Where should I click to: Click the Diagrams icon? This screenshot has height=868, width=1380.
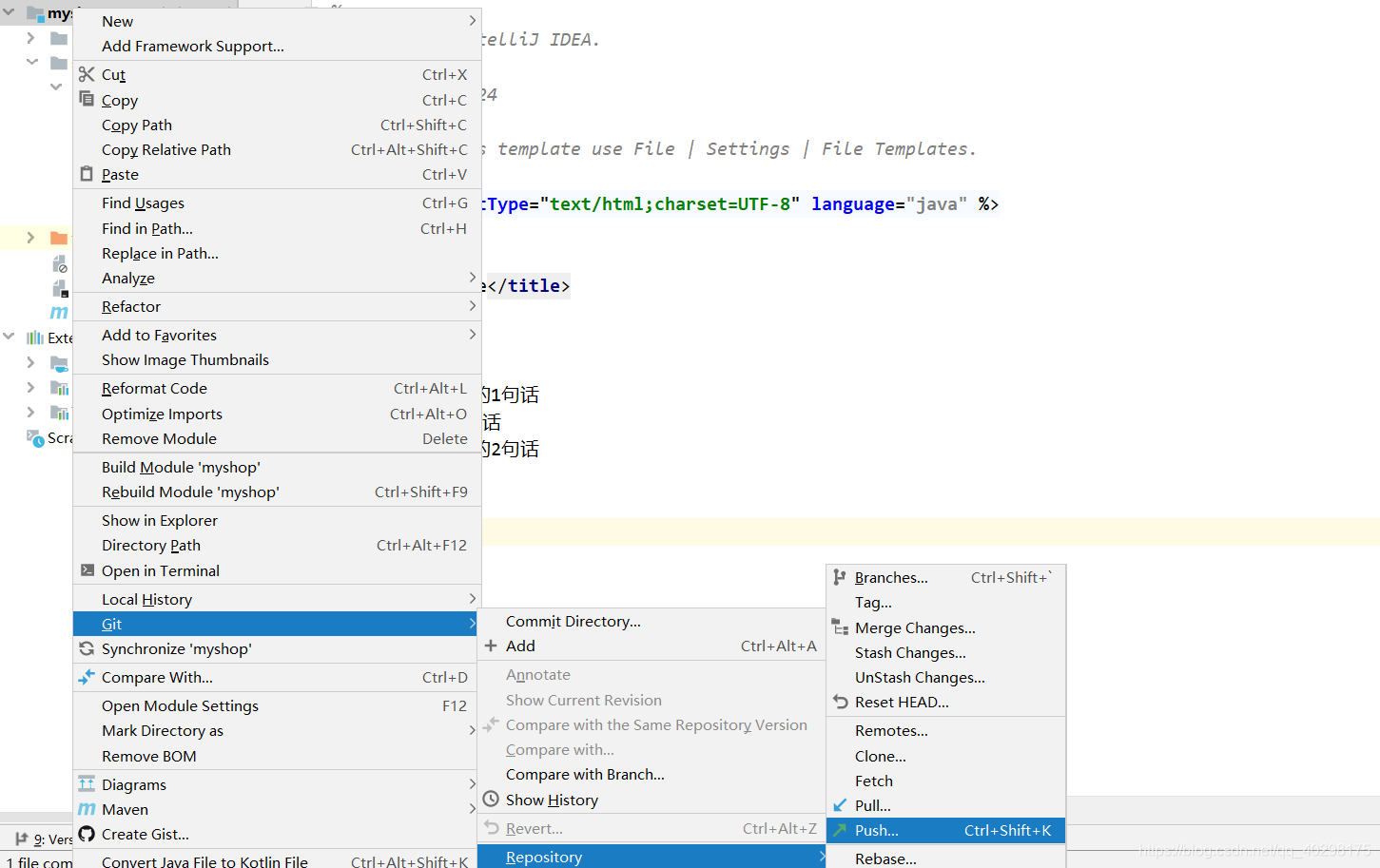pos(87,784)
